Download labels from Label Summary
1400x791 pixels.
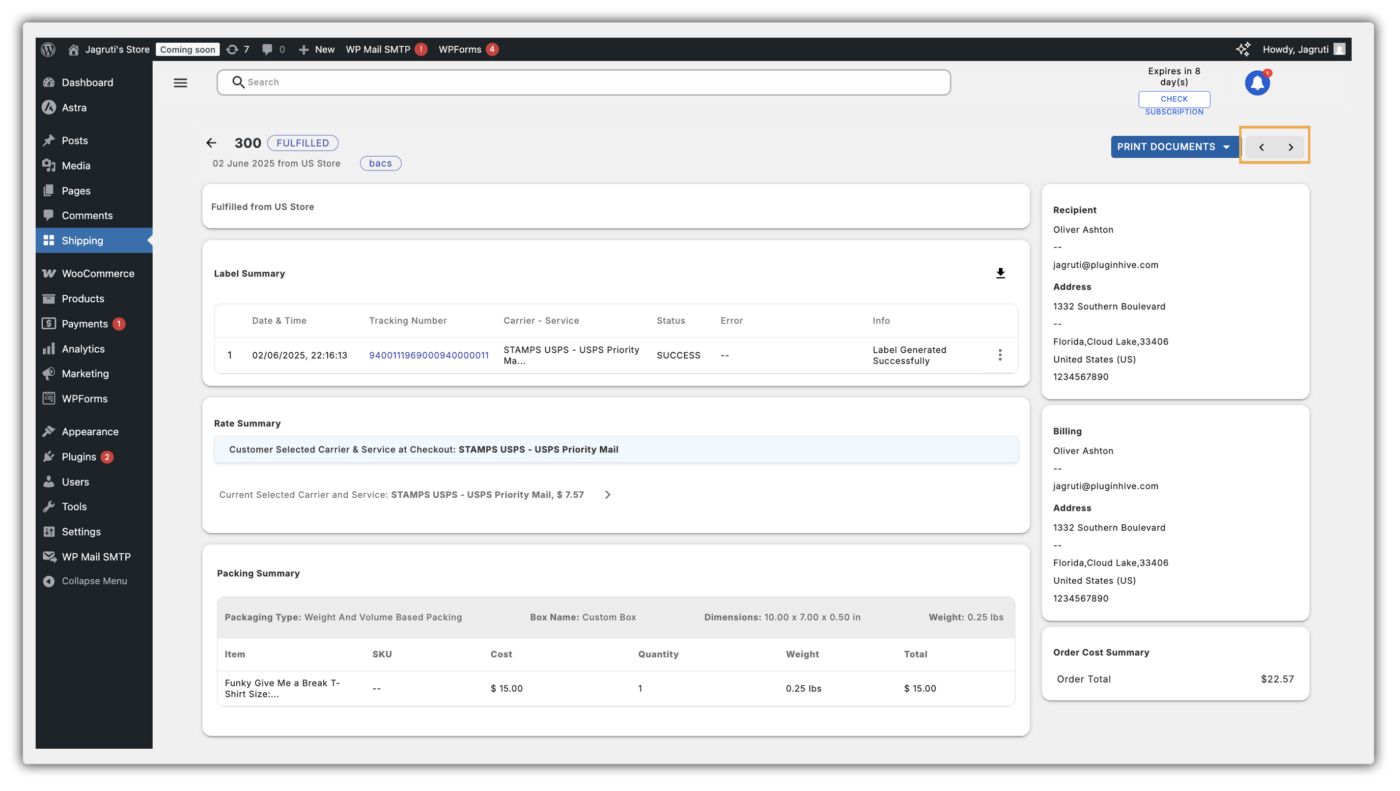click(x=1000, y=273)
